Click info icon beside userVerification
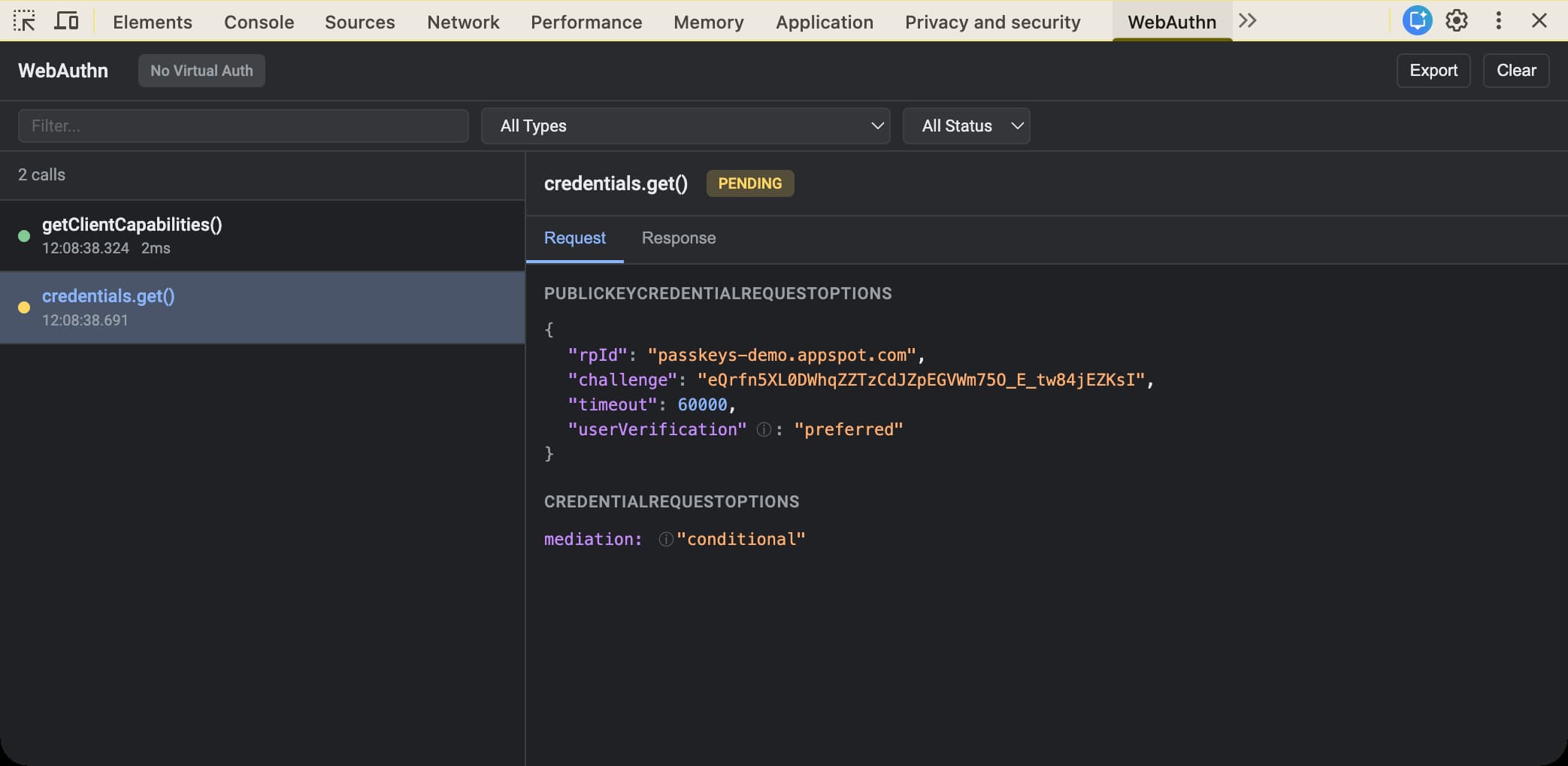The width and height of the screenshot is (1568, 766). click(764, 430)
